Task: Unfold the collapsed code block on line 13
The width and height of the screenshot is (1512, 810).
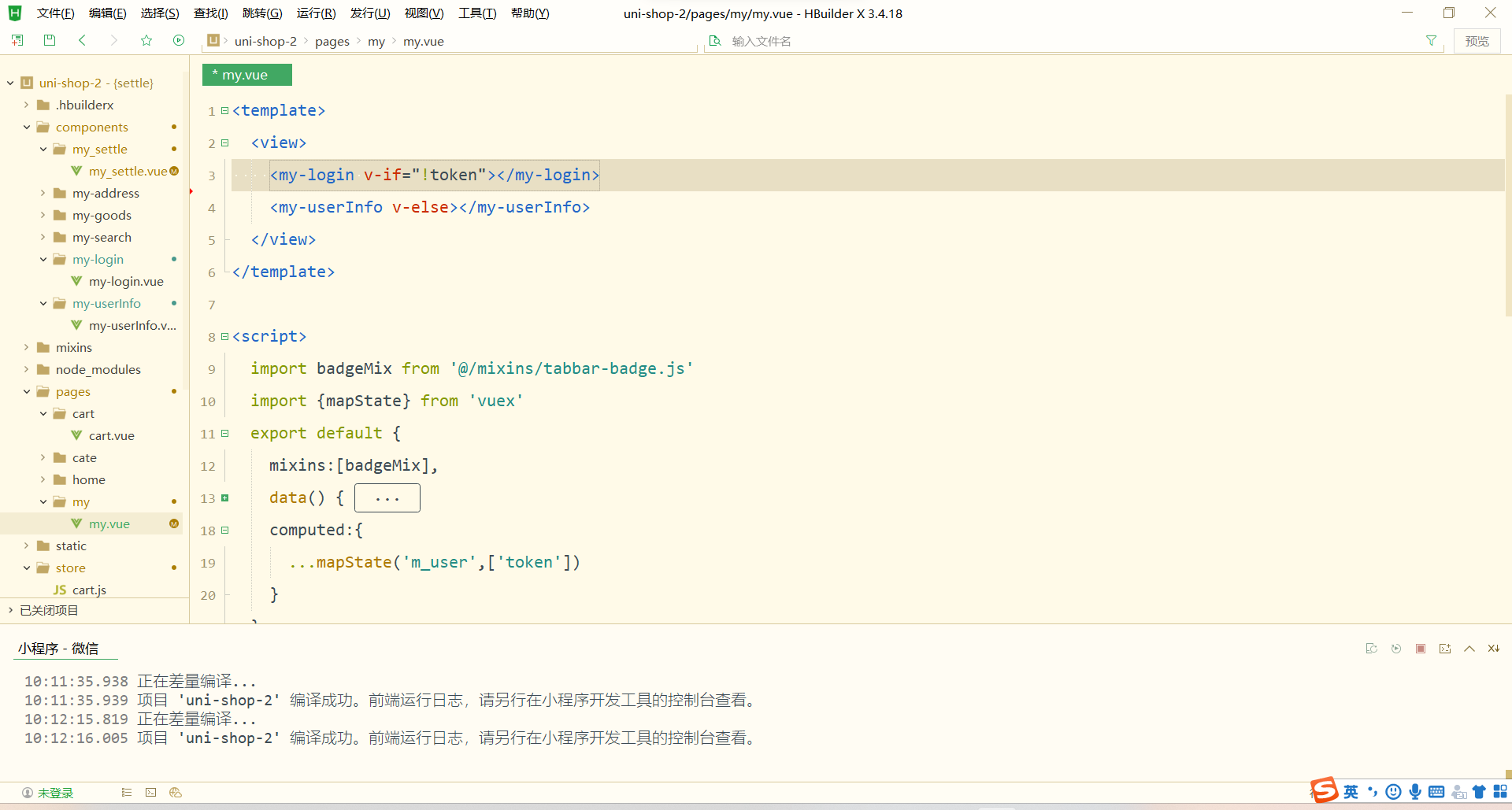Action: [x=225, y=497]
